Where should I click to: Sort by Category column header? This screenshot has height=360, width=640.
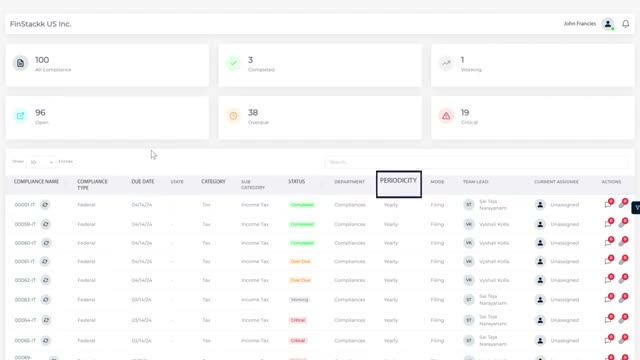point(213,182)
